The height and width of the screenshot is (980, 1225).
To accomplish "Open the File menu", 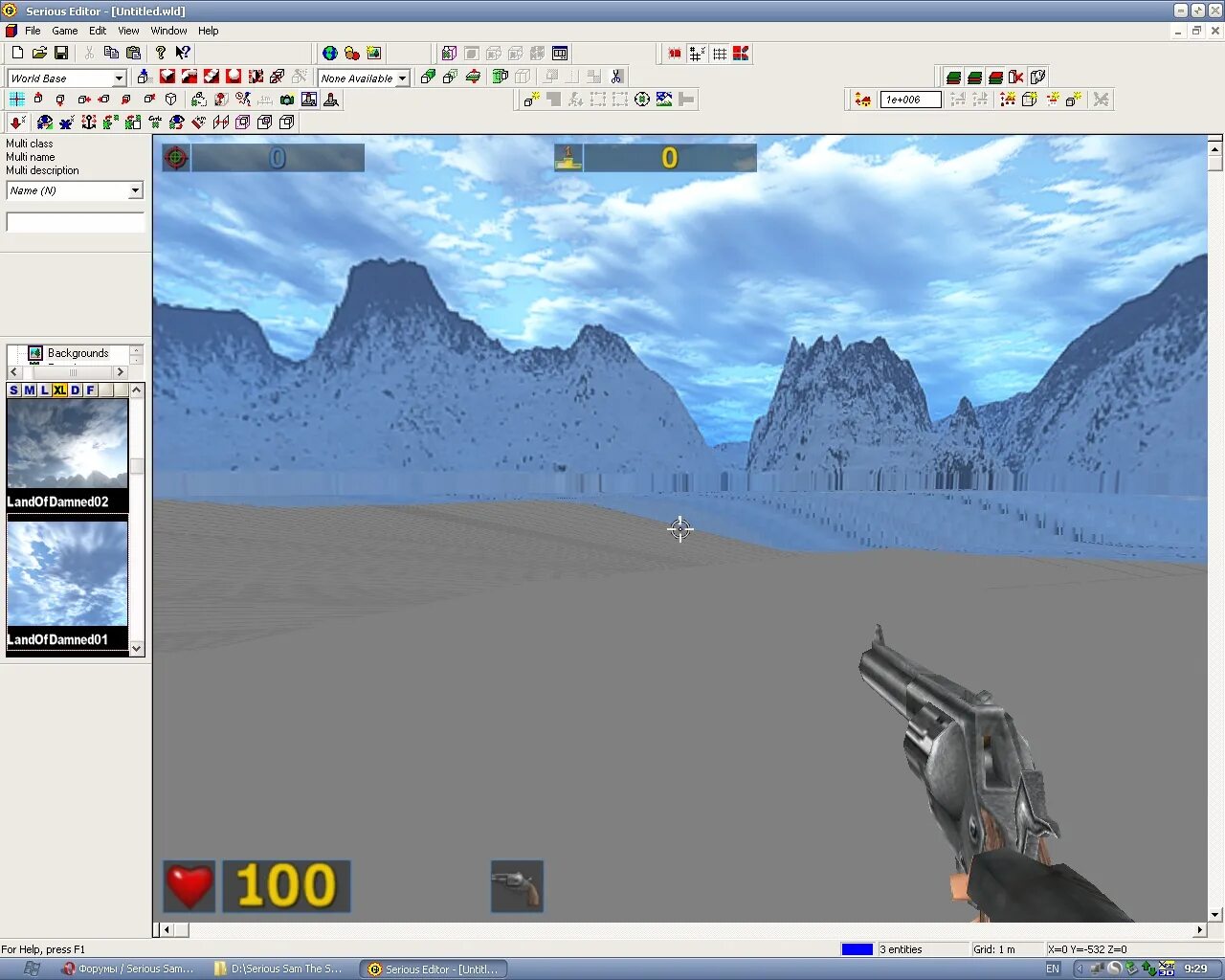I will [x=33, y=31].
